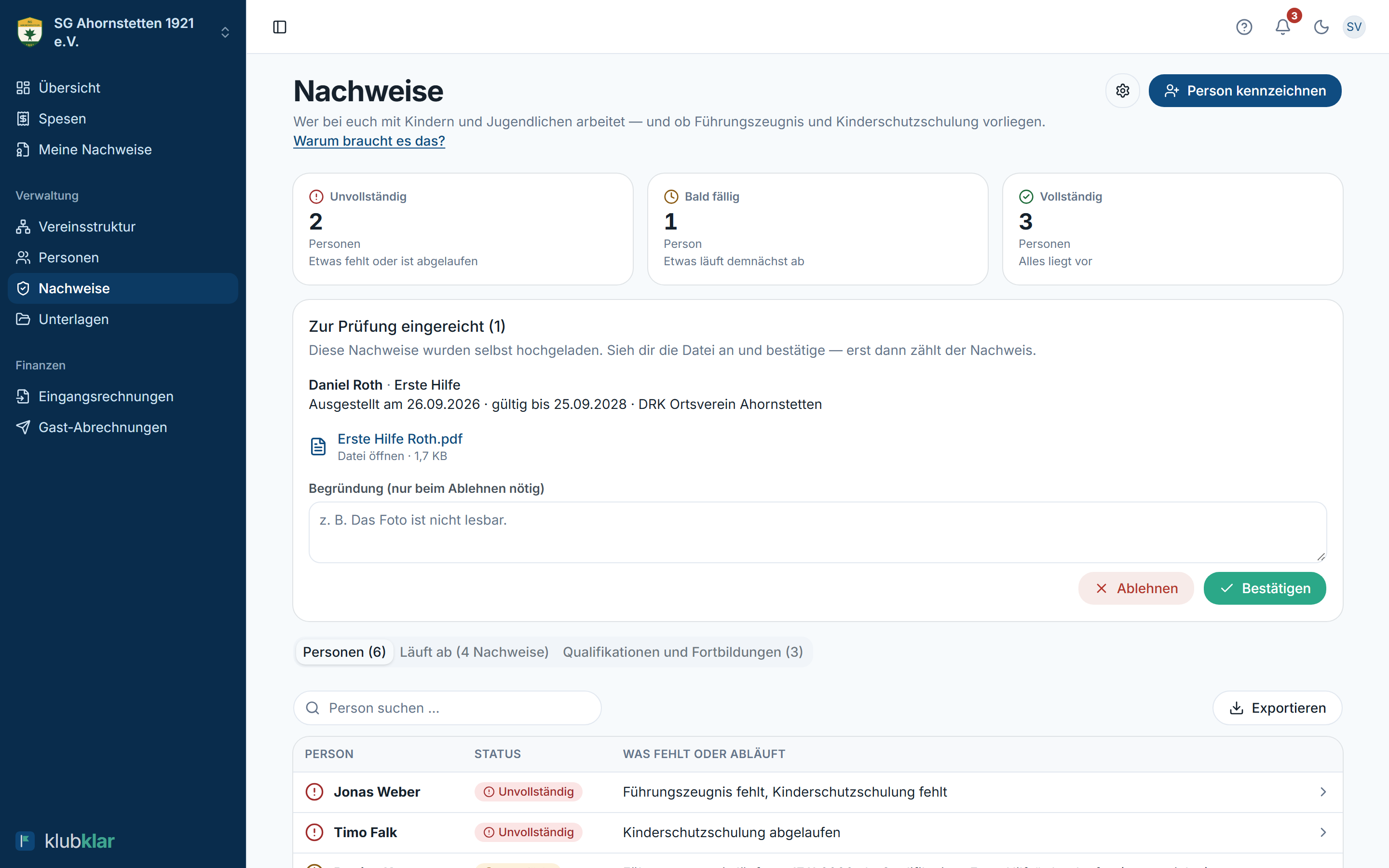Click alert icon beside Jonas Weber
Viewport: 1389px width, 868px height.
[314, 792]
